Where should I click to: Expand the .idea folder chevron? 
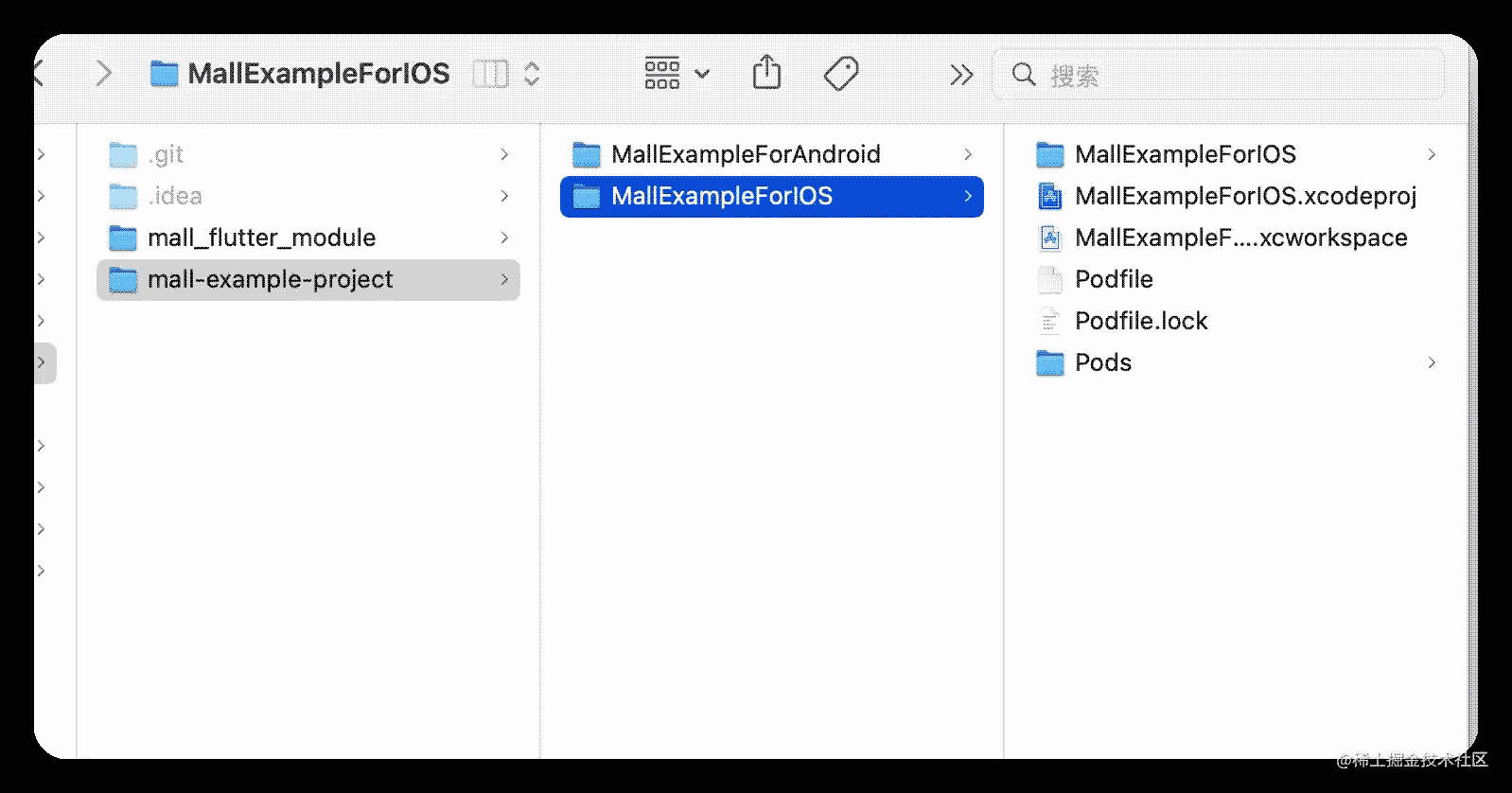pos(504,196)
